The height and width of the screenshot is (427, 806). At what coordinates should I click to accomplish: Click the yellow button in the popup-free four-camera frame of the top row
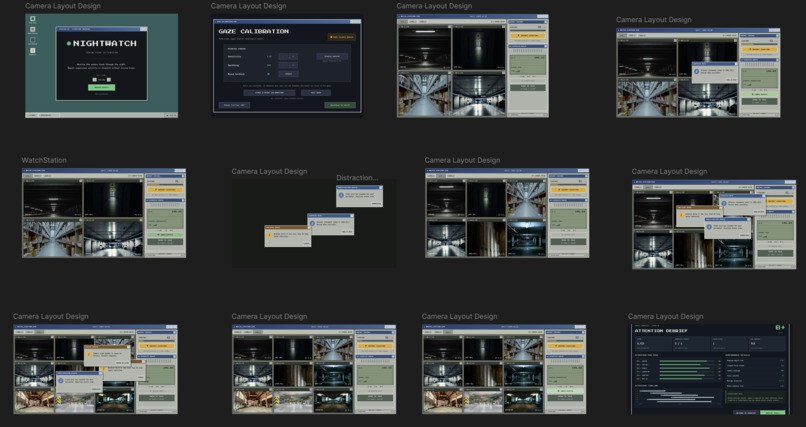(527, 35)
